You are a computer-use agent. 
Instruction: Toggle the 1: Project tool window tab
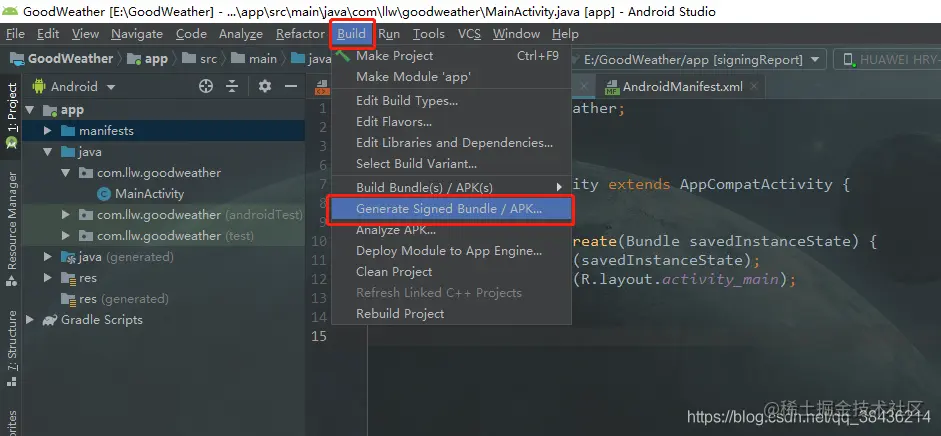tap(11, 116)
